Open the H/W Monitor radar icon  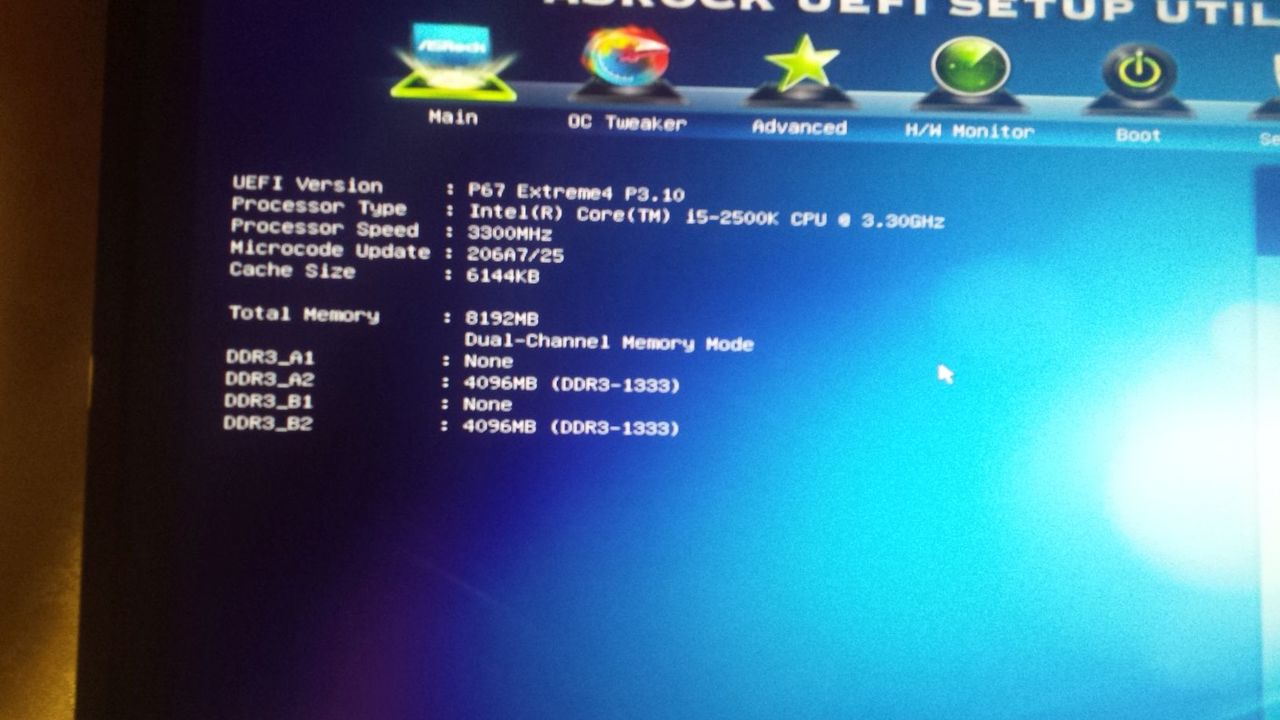(x=970, y=73)
